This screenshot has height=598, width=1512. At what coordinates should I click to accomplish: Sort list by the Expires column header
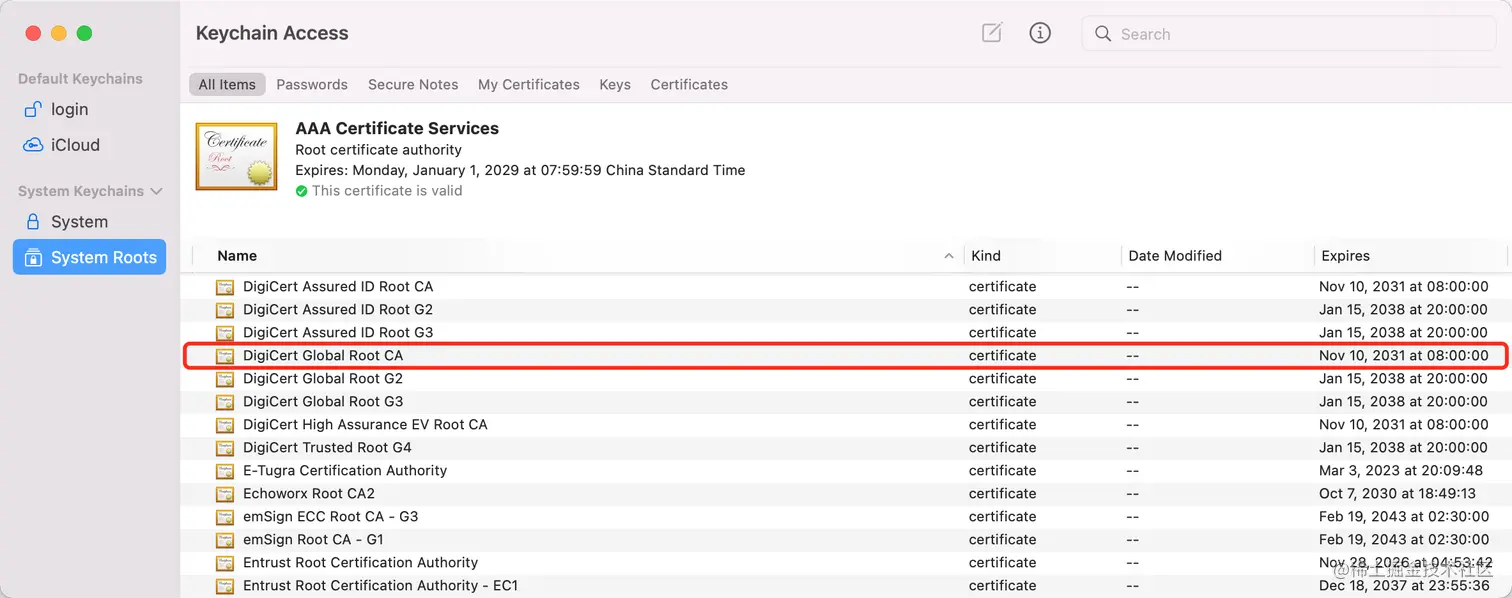pyautogui.click(x=1345, y=256)
